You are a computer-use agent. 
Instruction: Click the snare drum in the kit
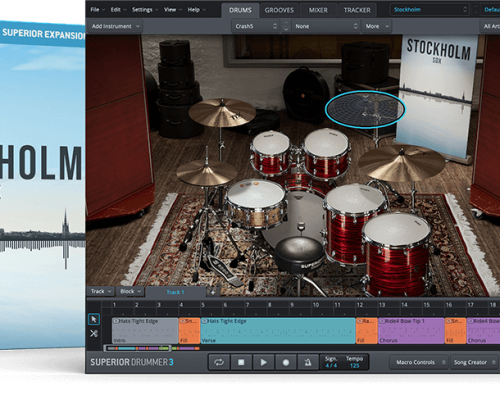[256, 203]
